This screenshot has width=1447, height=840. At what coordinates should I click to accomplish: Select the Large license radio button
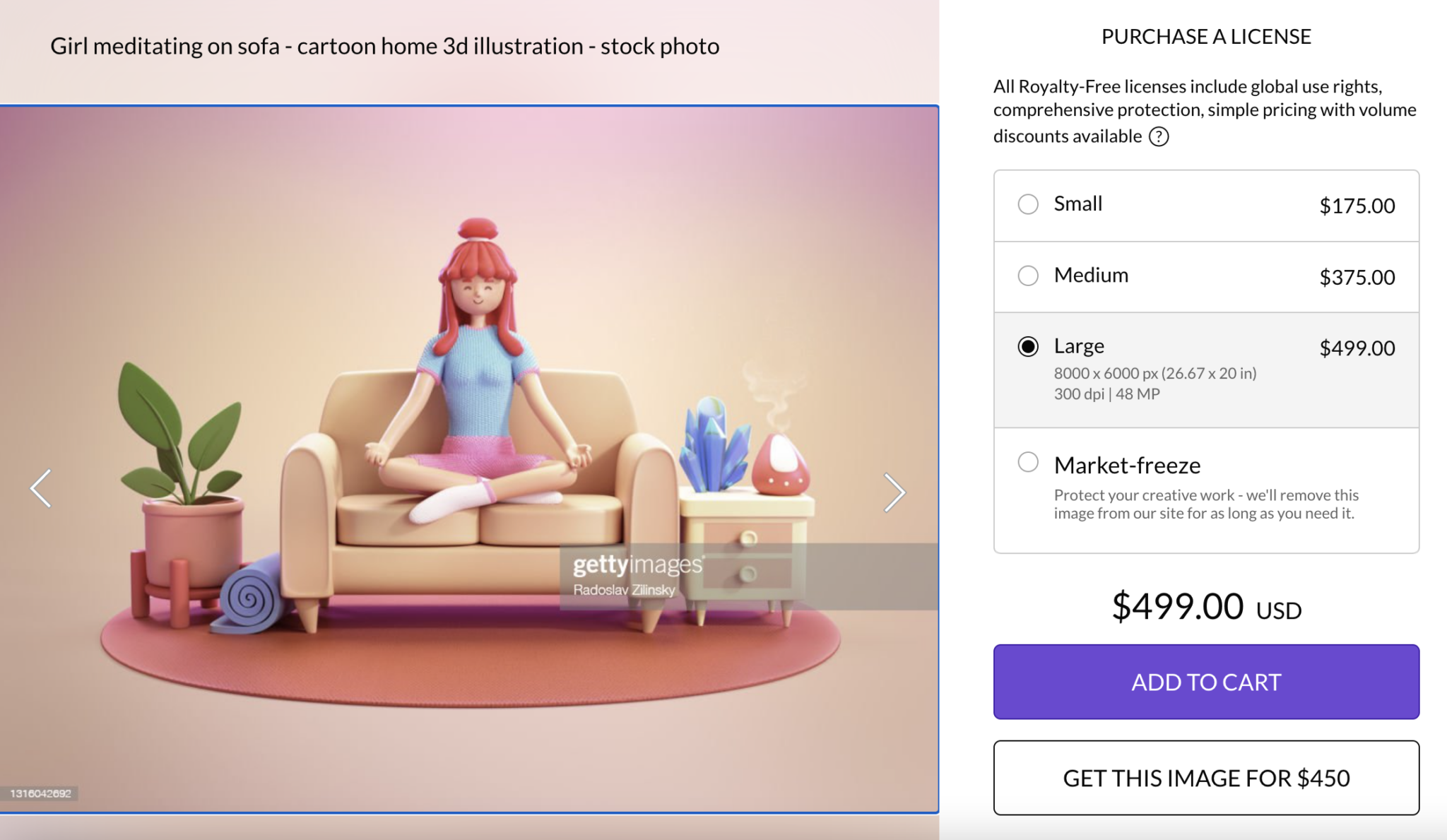(x=1028, y=347)
